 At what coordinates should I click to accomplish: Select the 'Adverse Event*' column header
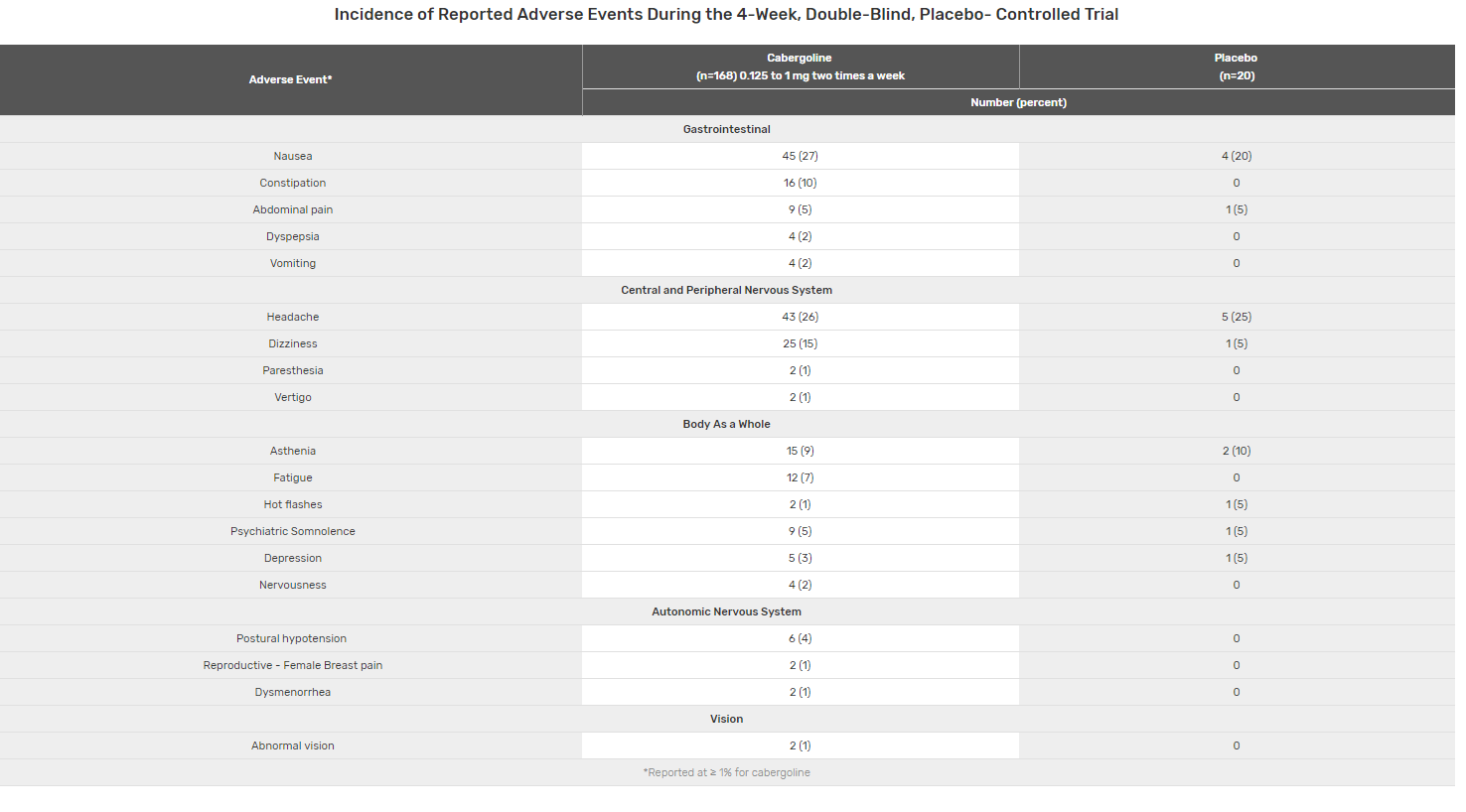click(x=291, y=79)
